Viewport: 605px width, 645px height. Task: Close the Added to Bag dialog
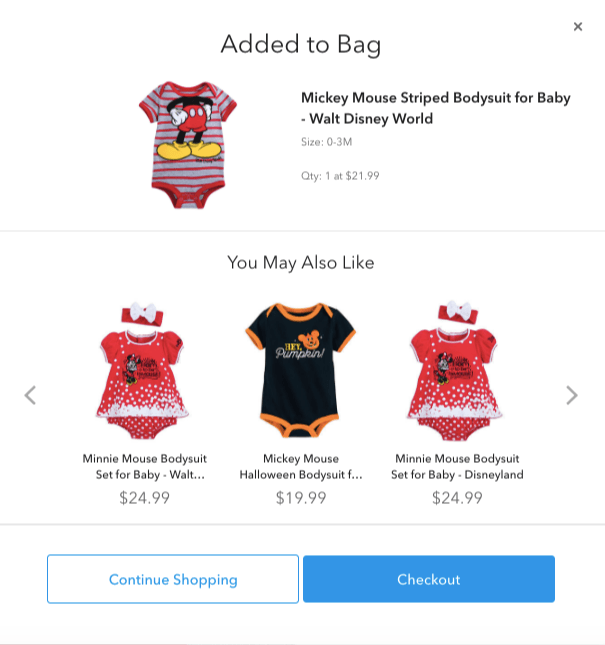577,27
